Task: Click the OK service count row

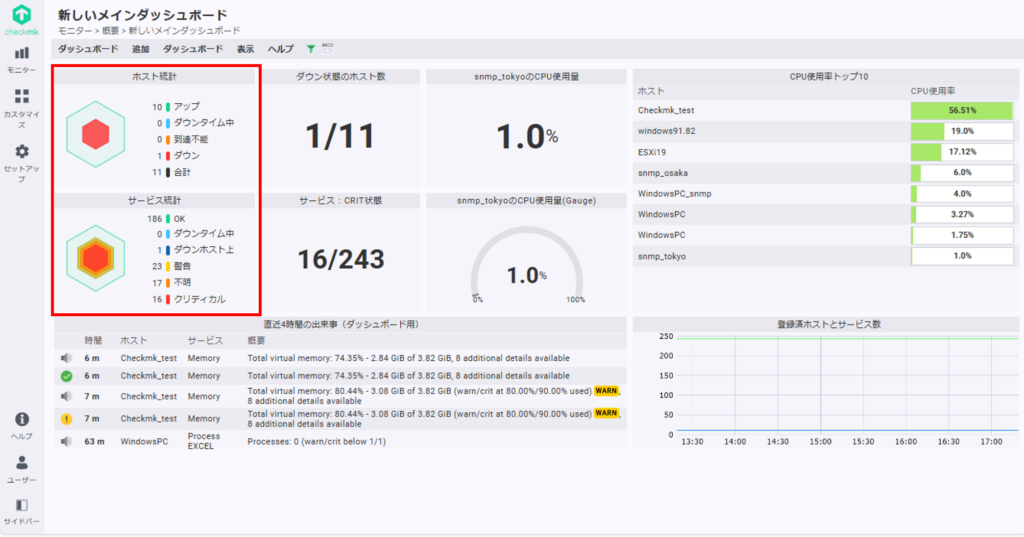Action: 167,219
